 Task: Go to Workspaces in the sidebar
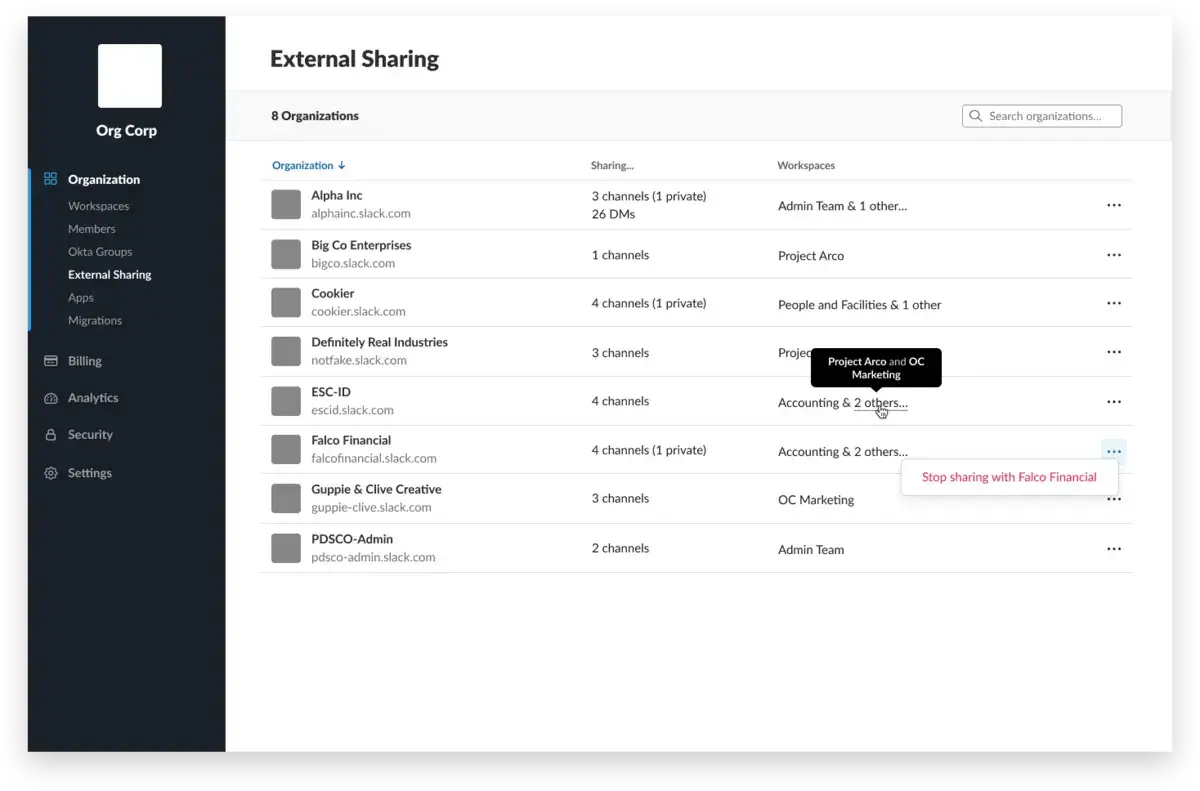pos(98,206)
